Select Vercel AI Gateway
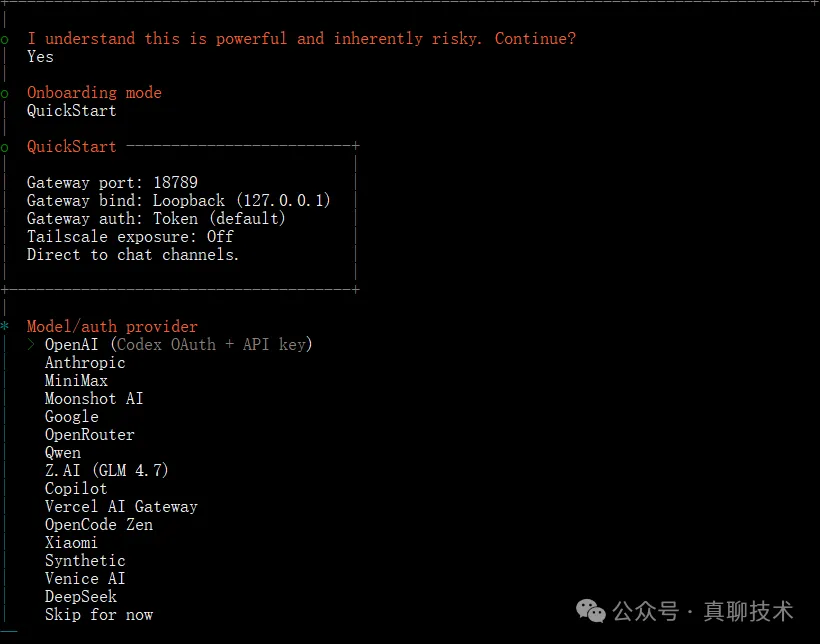The height and width of the screenshot is (644, 820). click(x=121, y=507)
